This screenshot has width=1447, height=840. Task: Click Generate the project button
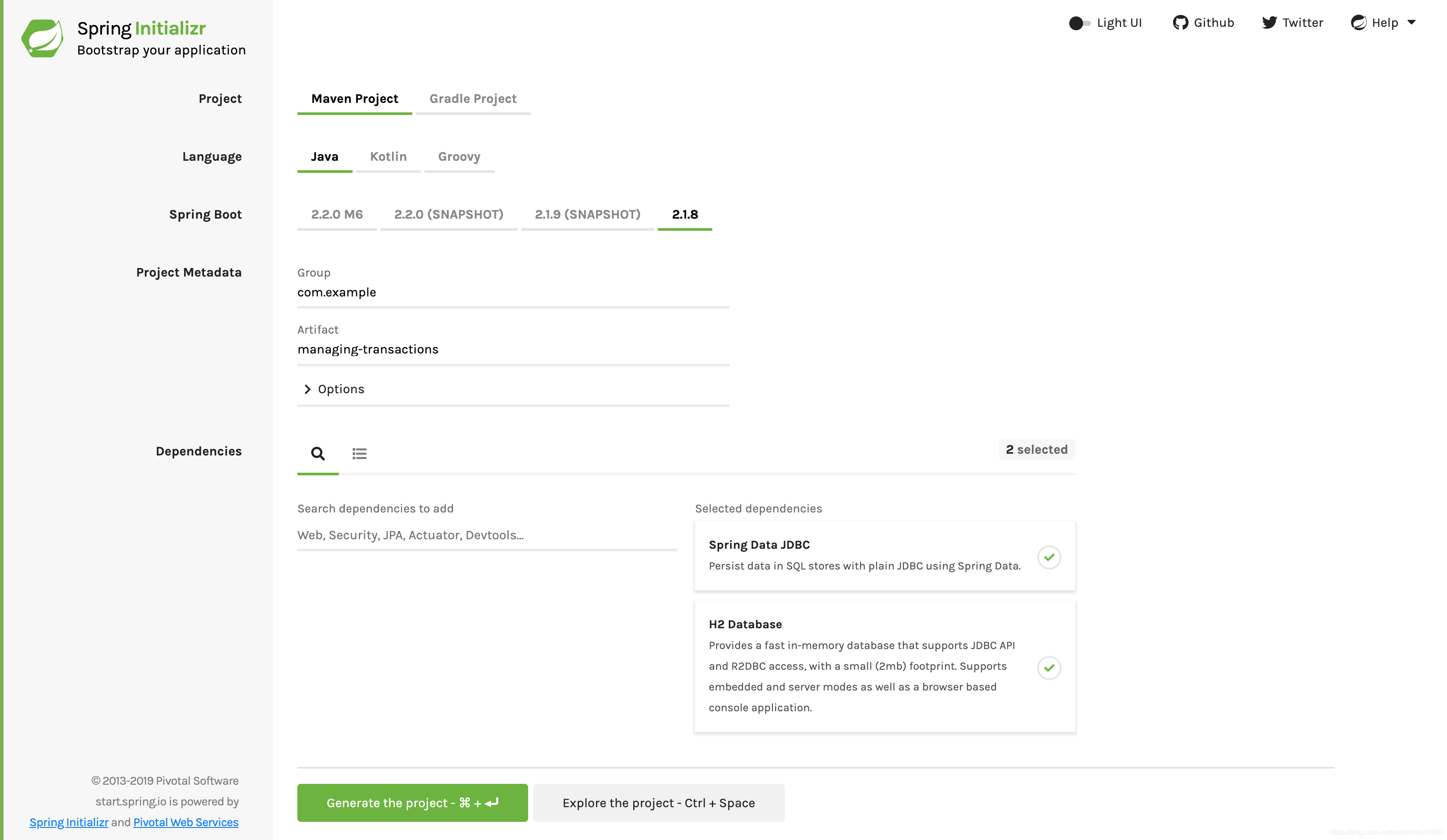pyautogui.click(x=412, y=802)
